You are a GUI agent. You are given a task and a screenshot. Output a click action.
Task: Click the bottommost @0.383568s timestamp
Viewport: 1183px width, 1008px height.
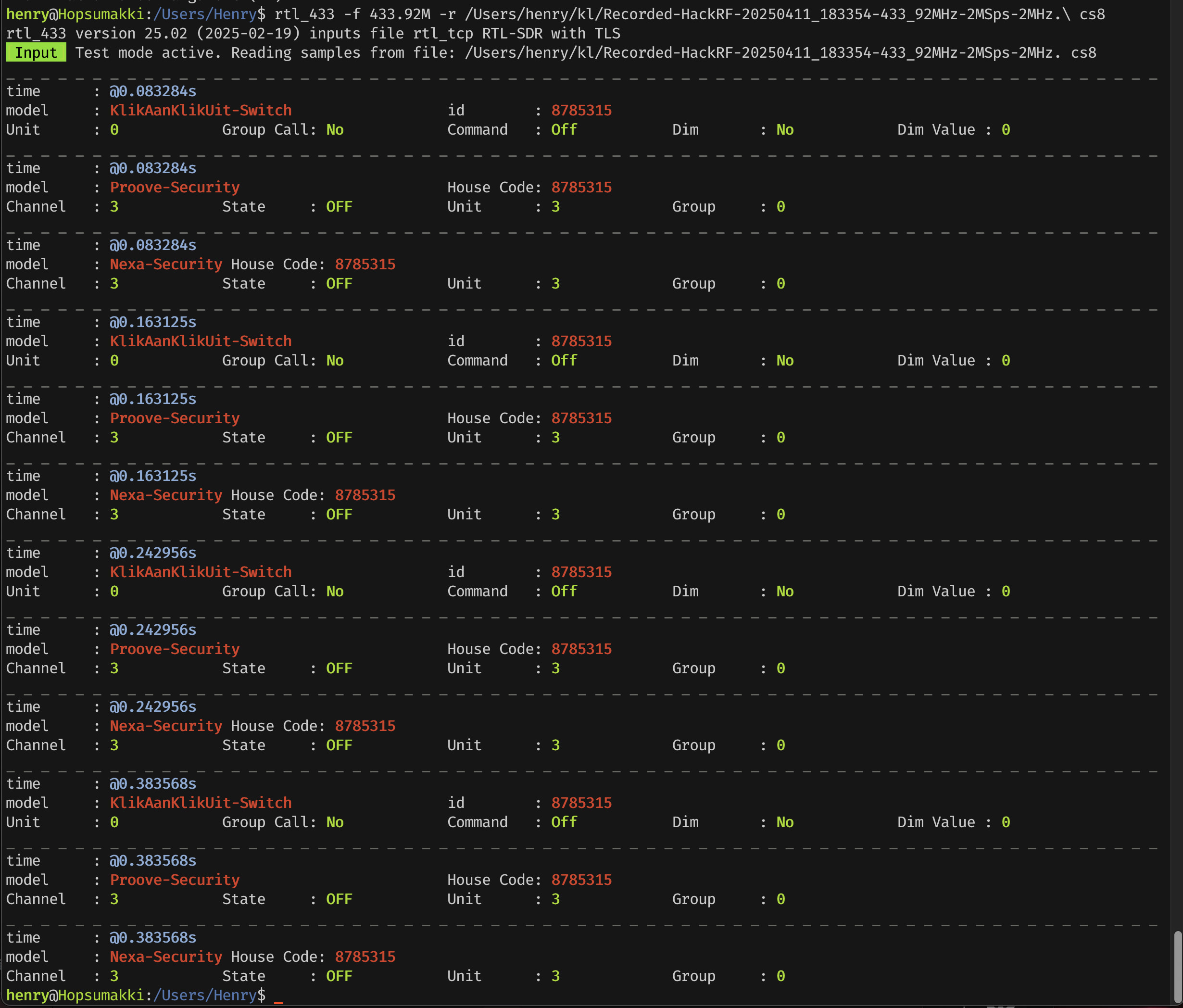point(152,937)
